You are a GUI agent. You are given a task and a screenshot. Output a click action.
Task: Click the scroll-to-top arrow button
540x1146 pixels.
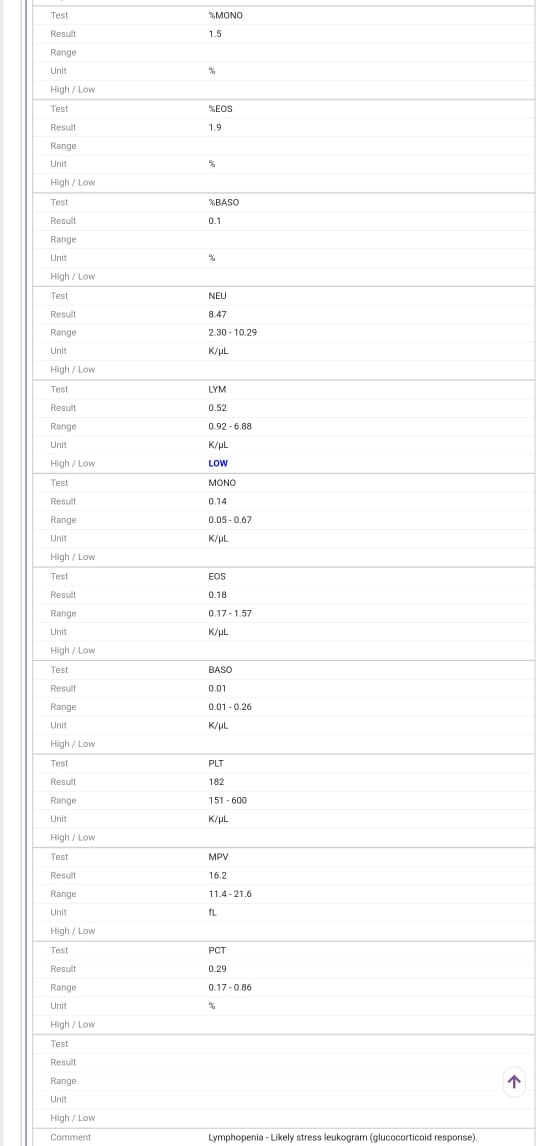[x=514, y=1082]
